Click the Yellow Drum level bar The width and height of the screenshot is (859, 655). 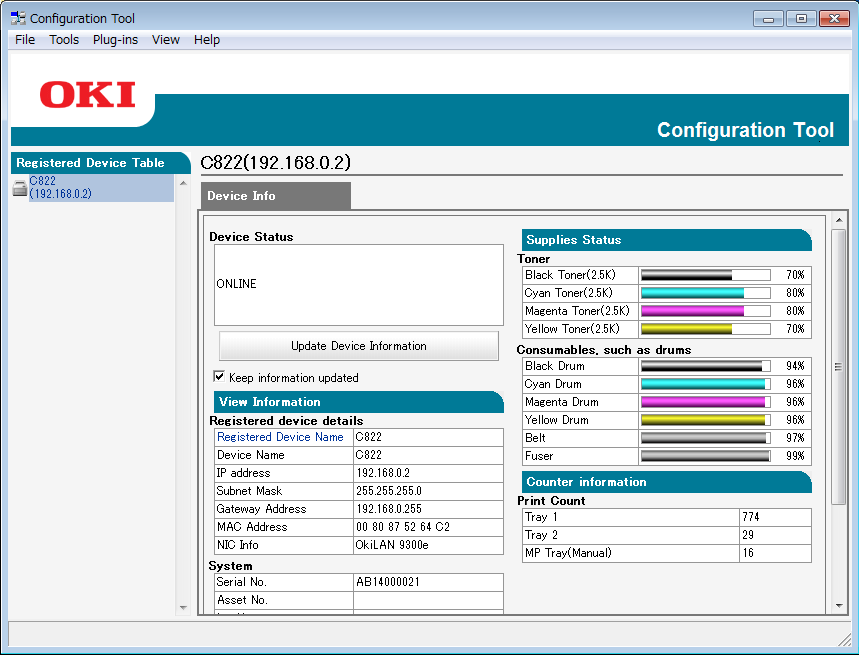706,420
